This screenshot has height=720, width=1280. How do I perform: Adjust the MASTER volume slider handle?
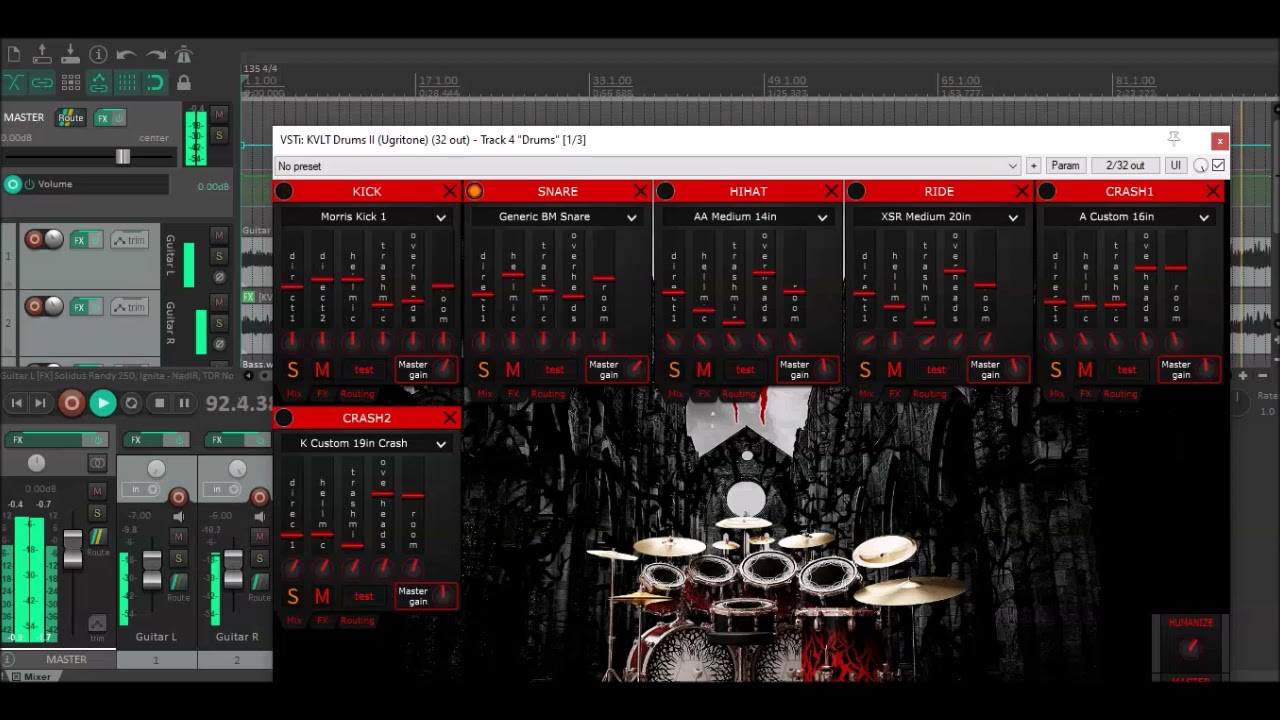123,157
